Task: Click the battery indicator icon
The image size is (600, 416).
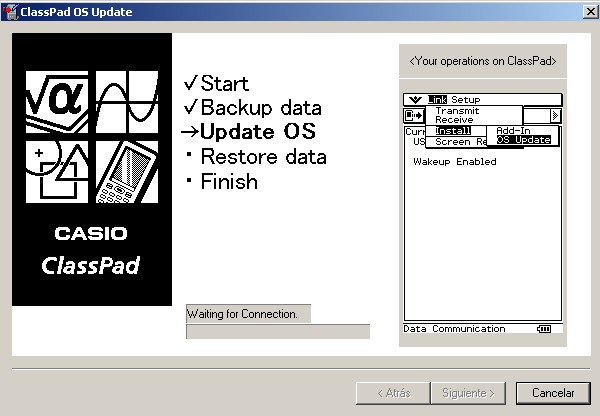Action: [x=544, y=329]
